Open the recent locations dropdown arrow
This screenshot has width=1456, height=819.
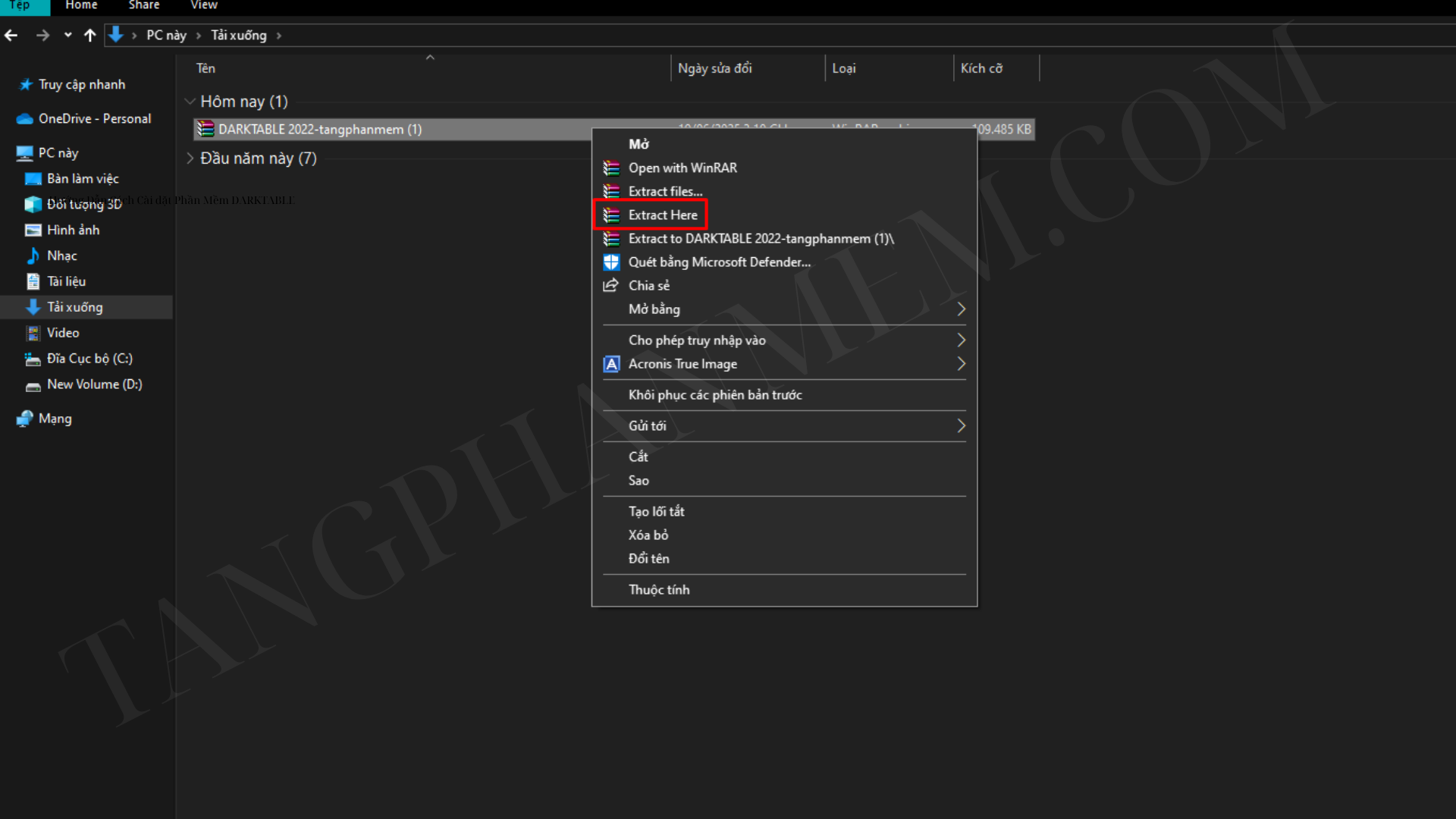pyautogui.click(x=68, y=35)
